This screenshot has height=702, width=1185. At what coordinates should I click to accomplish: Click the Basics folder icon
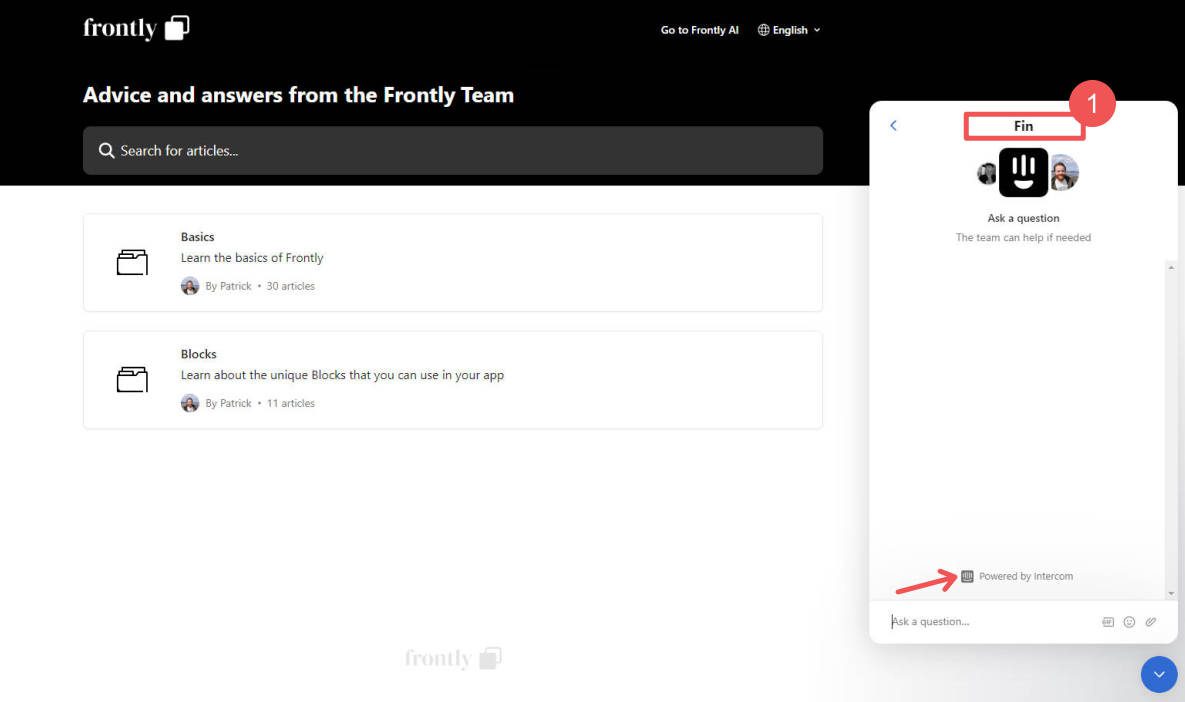pos(131,262)
